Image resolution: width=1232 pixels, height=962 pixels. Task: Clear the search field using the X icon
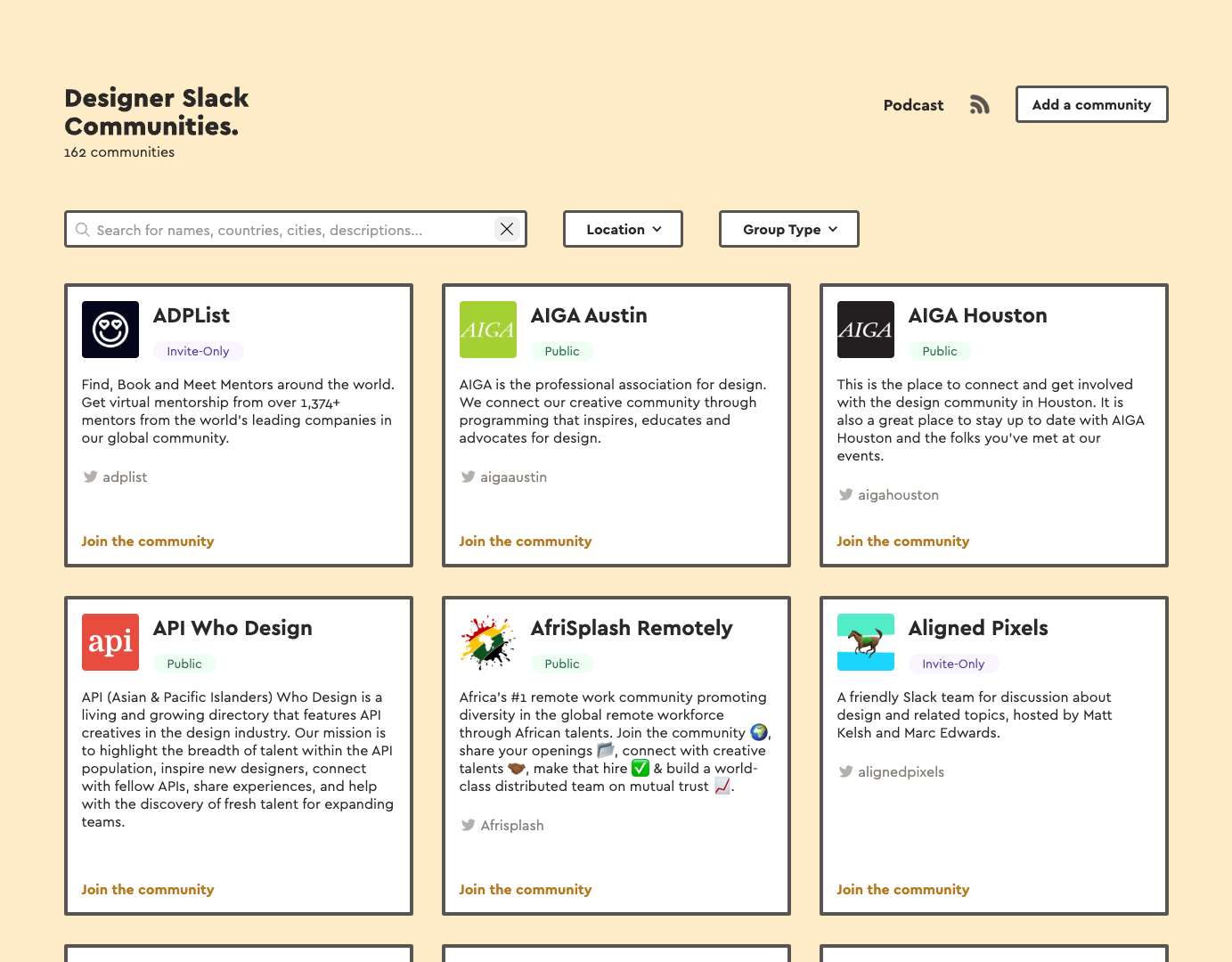tap(507, 229)
